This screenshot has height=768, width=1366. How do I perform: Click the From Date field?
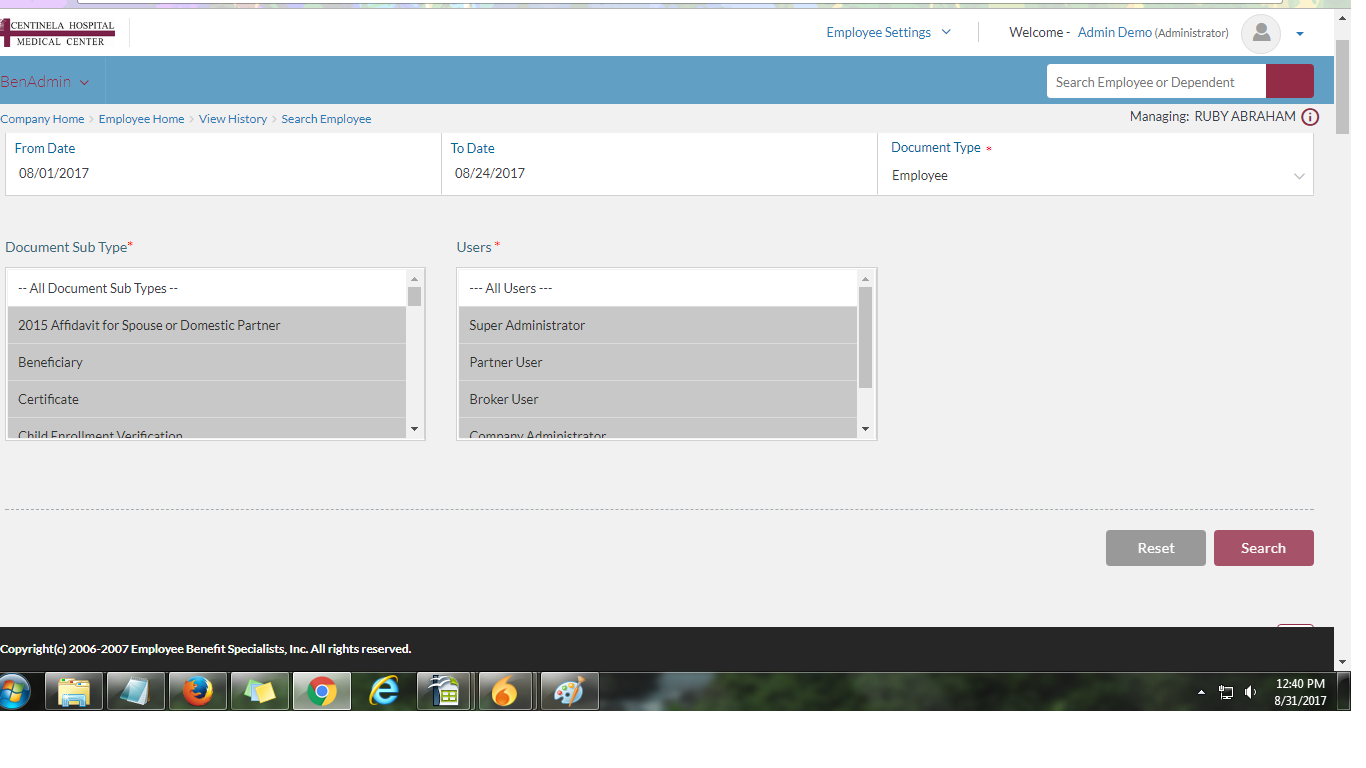click(224, 173)
